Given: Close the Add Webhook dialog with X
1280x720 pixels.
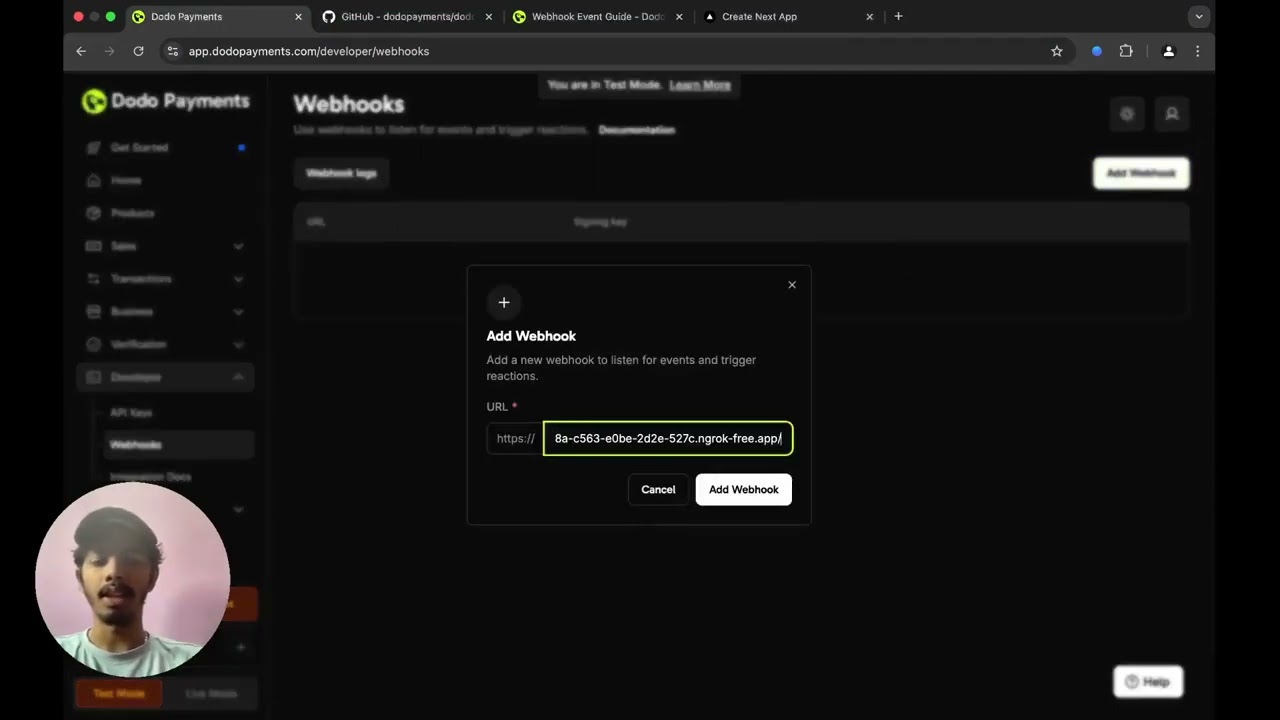Looking at the screenshot, I should click(792, 285).
